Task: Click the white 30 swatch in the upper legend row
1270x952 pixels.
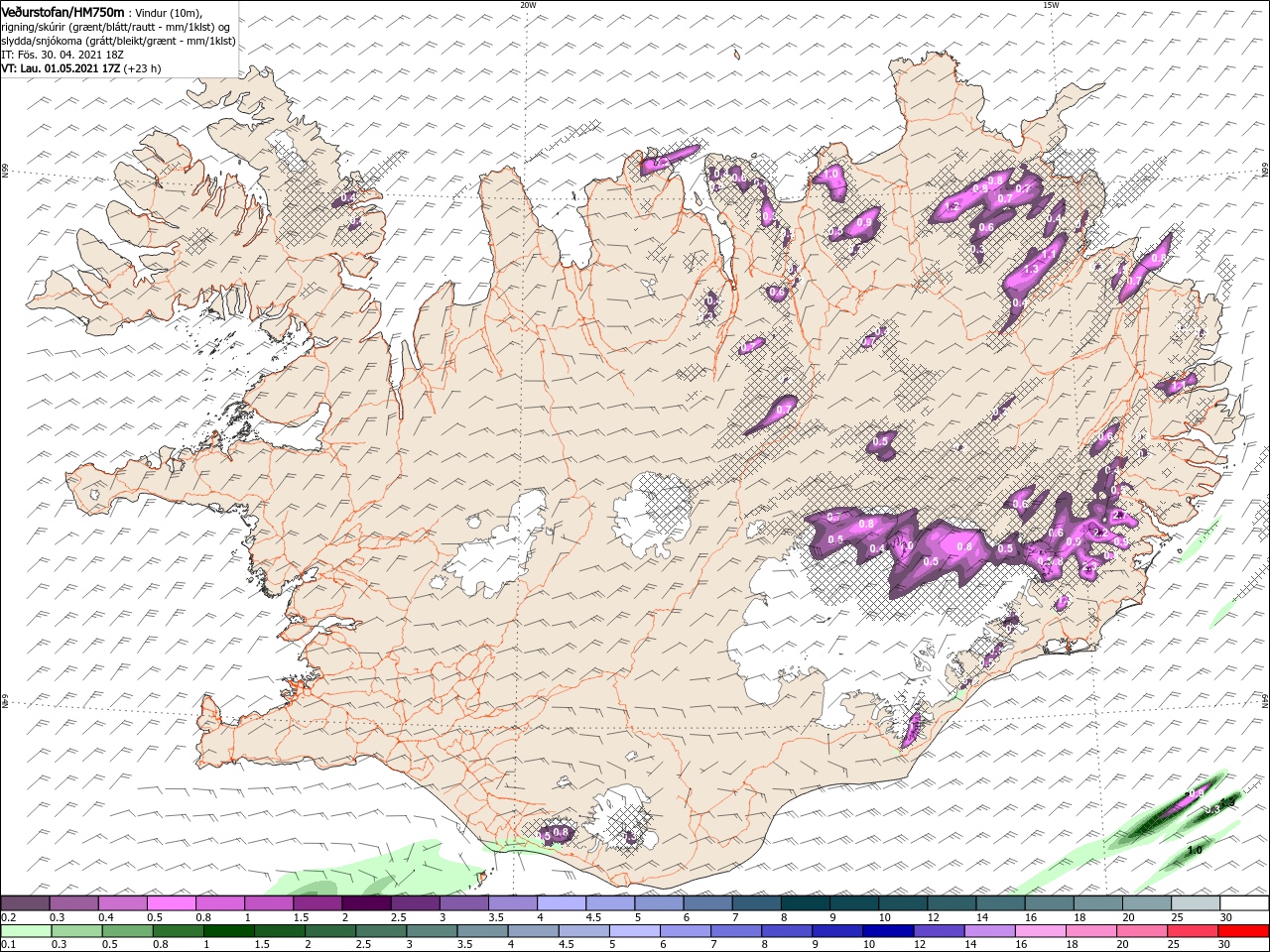Action: coord(1245,903)
